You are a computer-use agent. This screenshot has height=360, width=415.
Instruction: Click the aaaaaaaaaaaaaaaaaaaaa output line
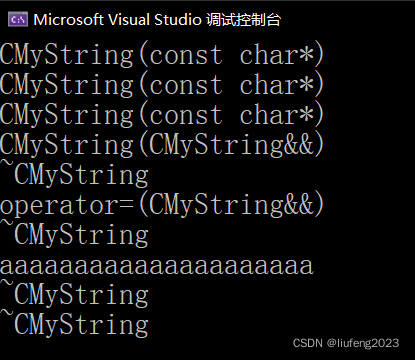157,266
